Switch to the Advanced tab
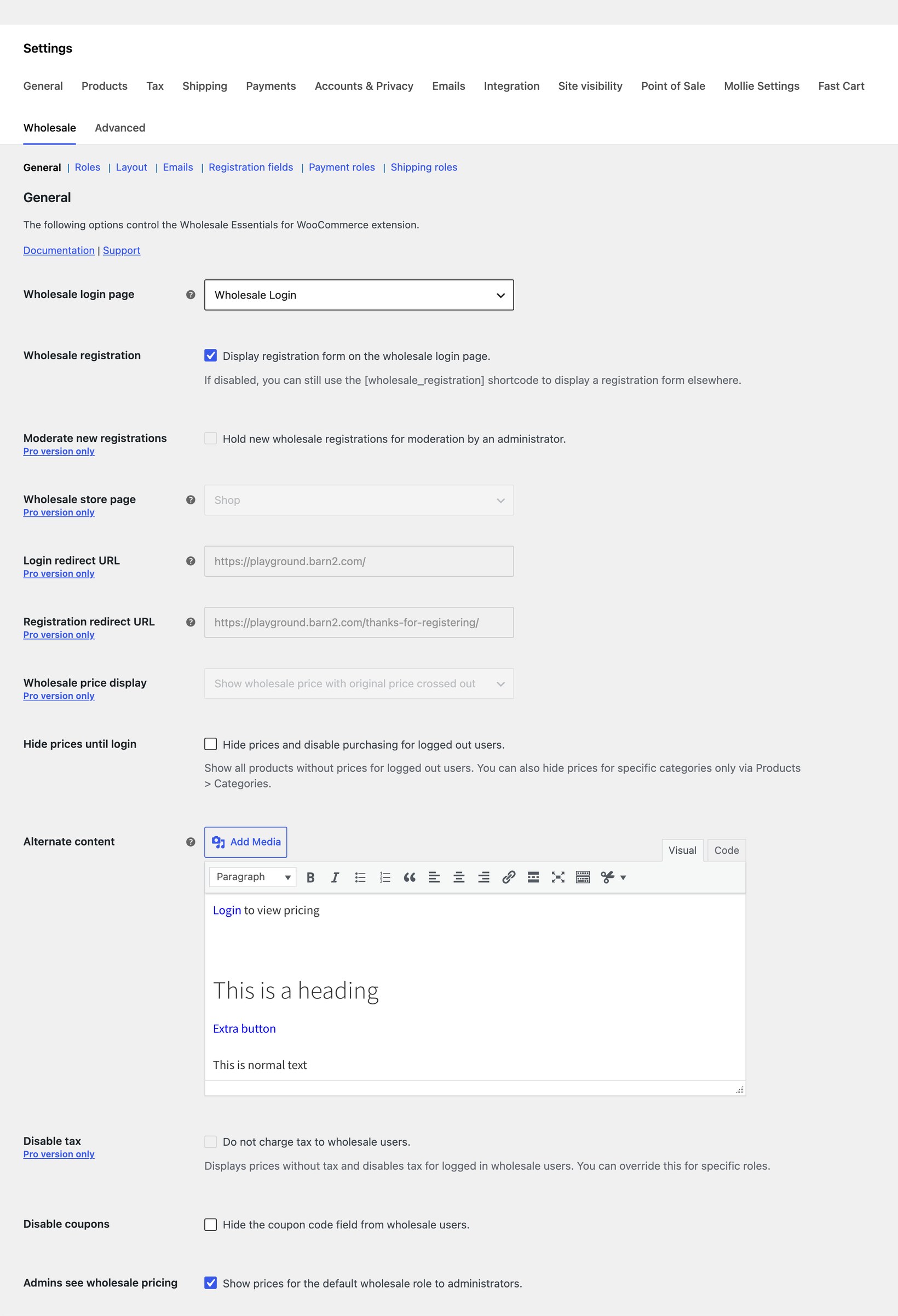The image size is (898, 1316). (120, 128)
